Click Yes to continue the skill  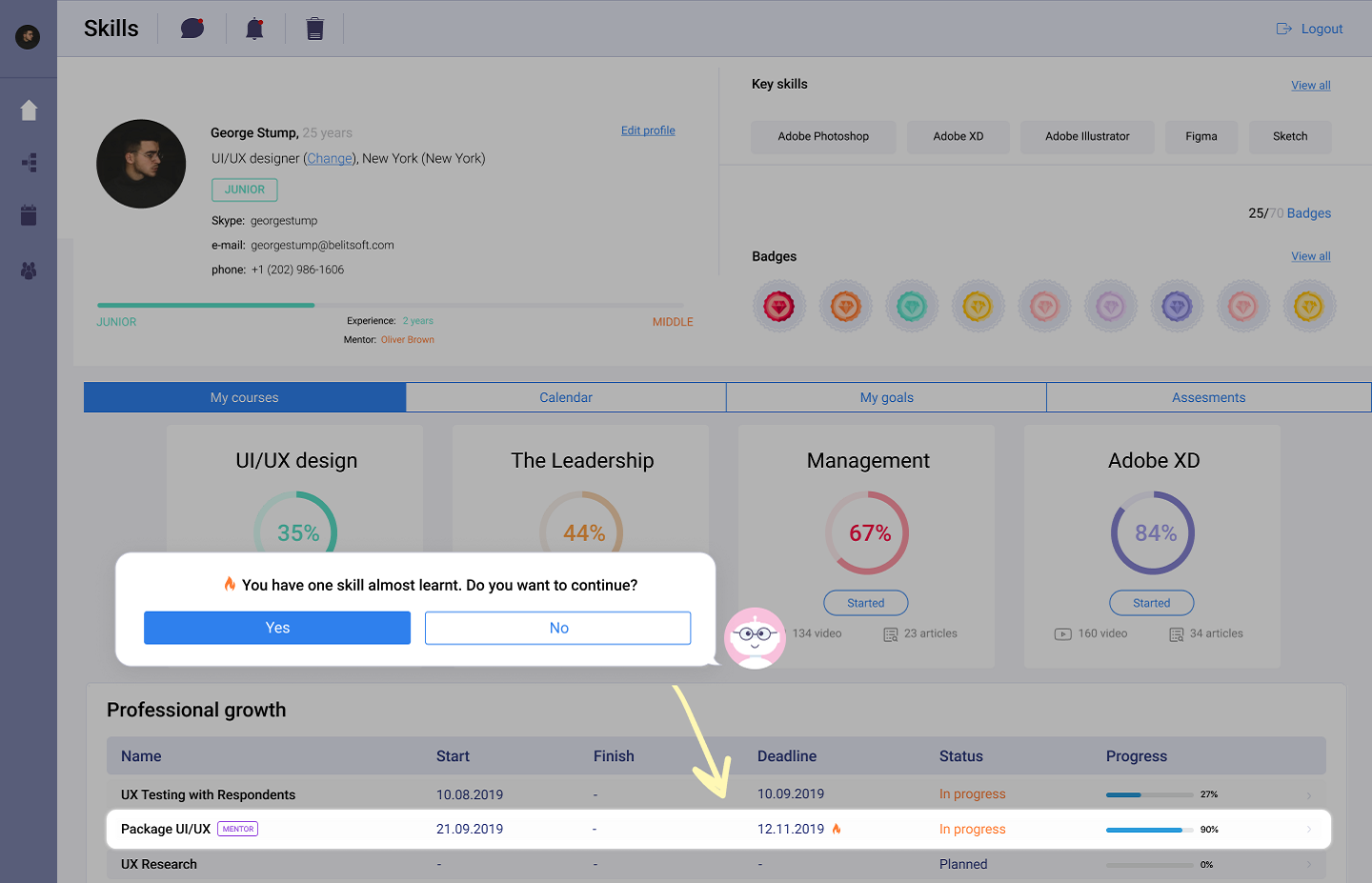(x=277, y=628)
